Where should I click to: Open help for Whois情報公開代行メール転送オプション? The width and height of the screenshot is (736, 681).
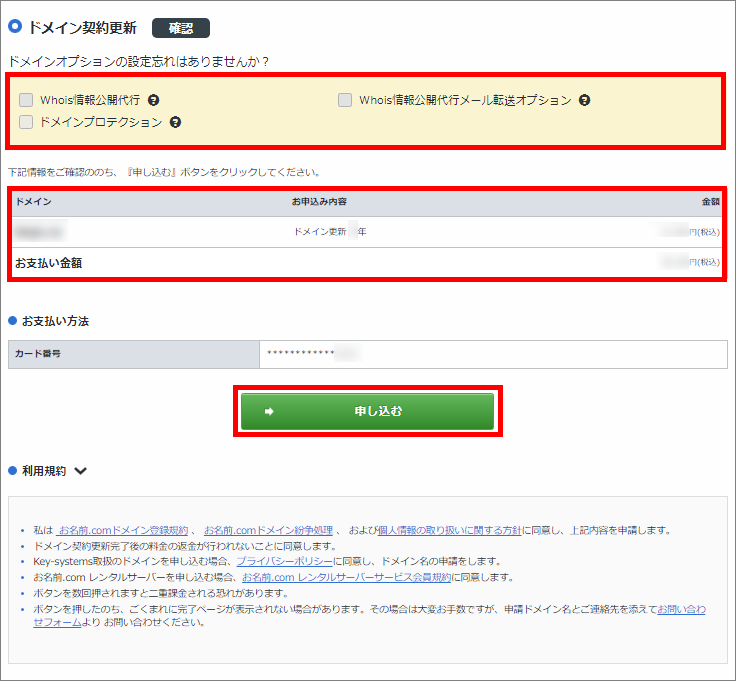pos(585,100)
